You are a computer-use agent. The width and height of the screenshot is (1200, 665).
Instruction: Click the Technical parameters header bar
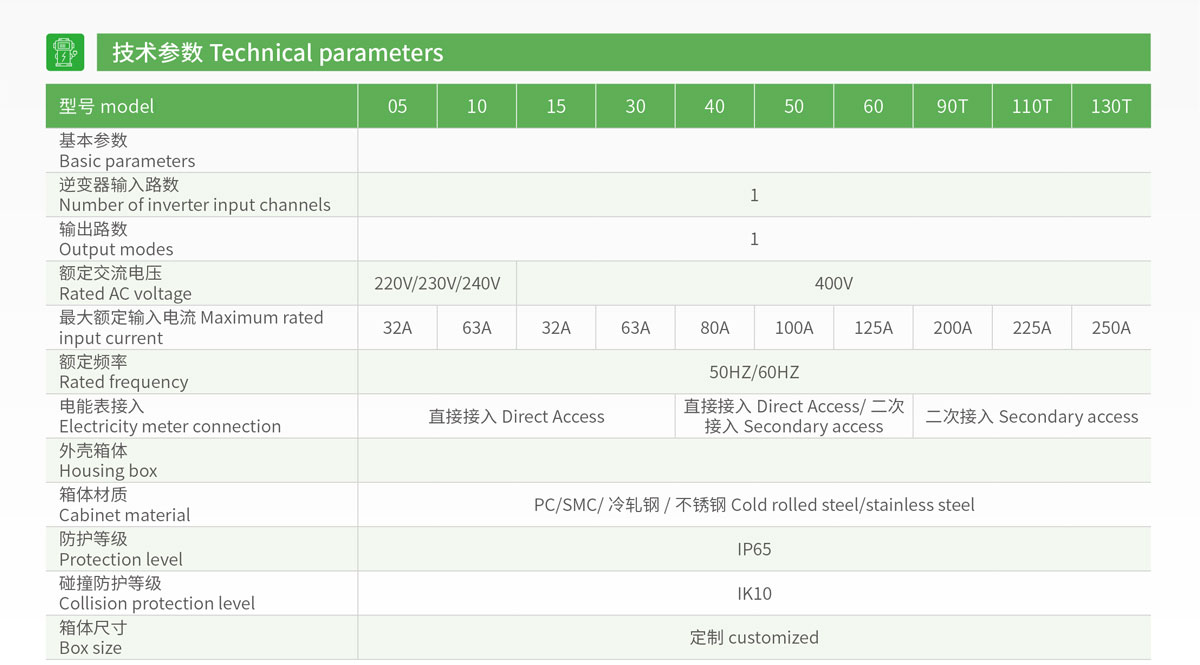coord(622,52)
